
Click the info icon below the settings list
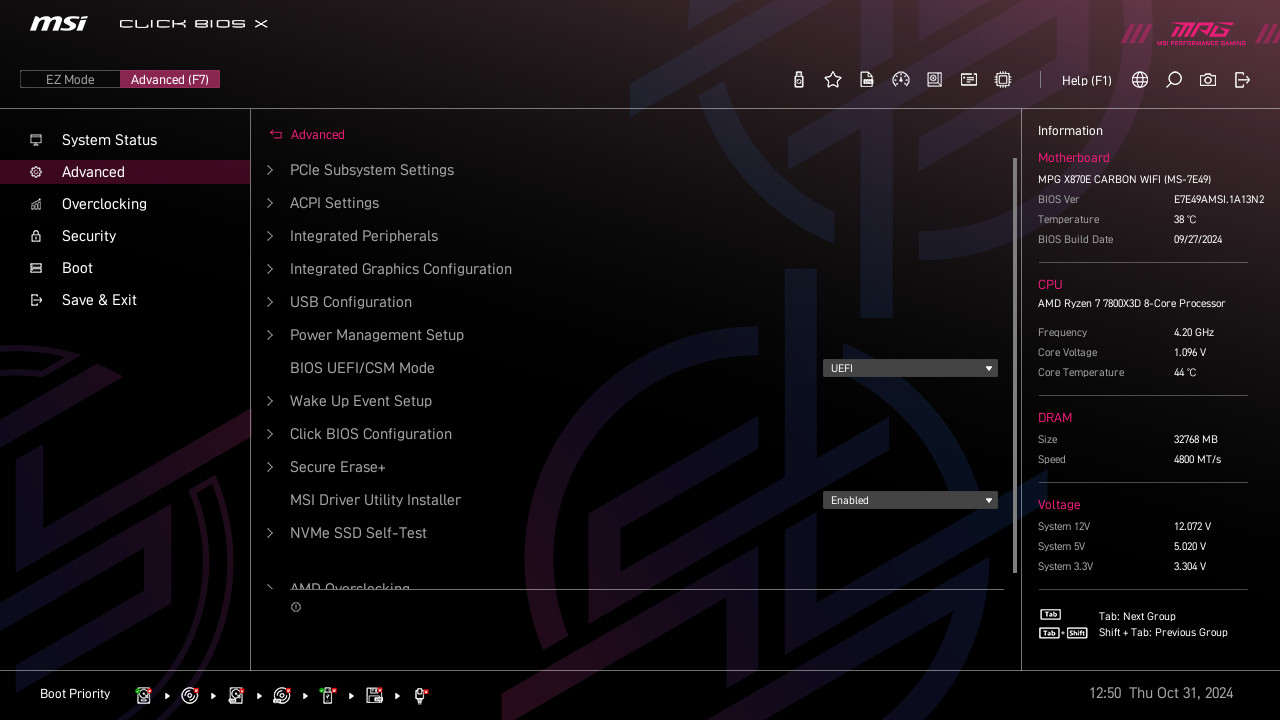tap(296, 607)
